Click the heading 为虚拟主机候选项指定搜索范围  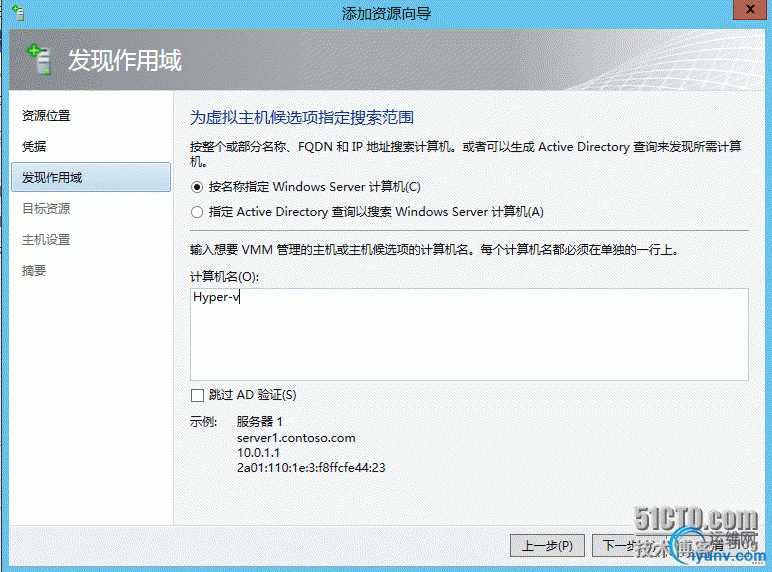[x=302, y=117]
